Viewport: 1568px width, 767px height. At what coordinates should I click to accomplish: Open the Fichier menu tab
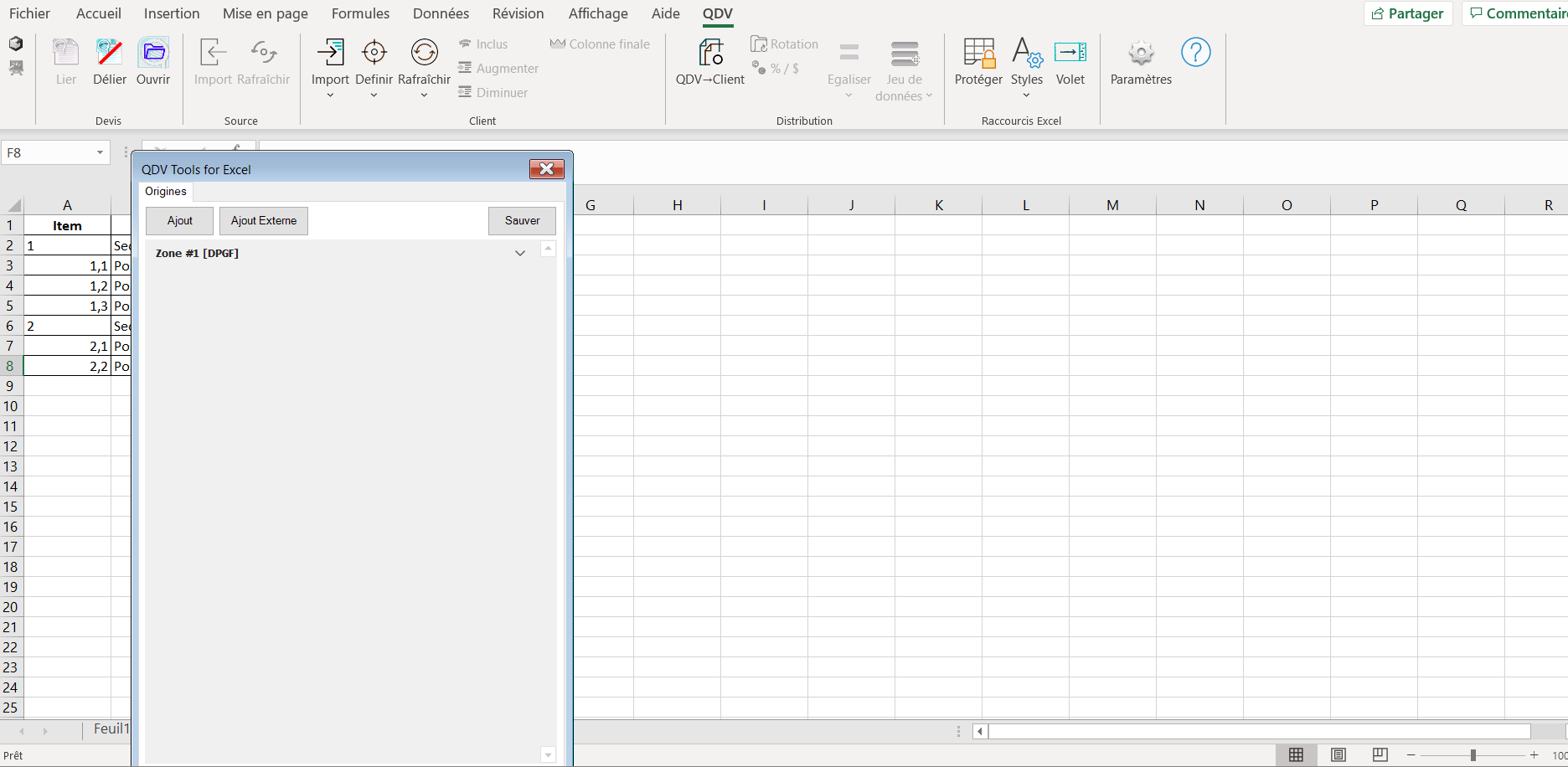tap(29, 13)
